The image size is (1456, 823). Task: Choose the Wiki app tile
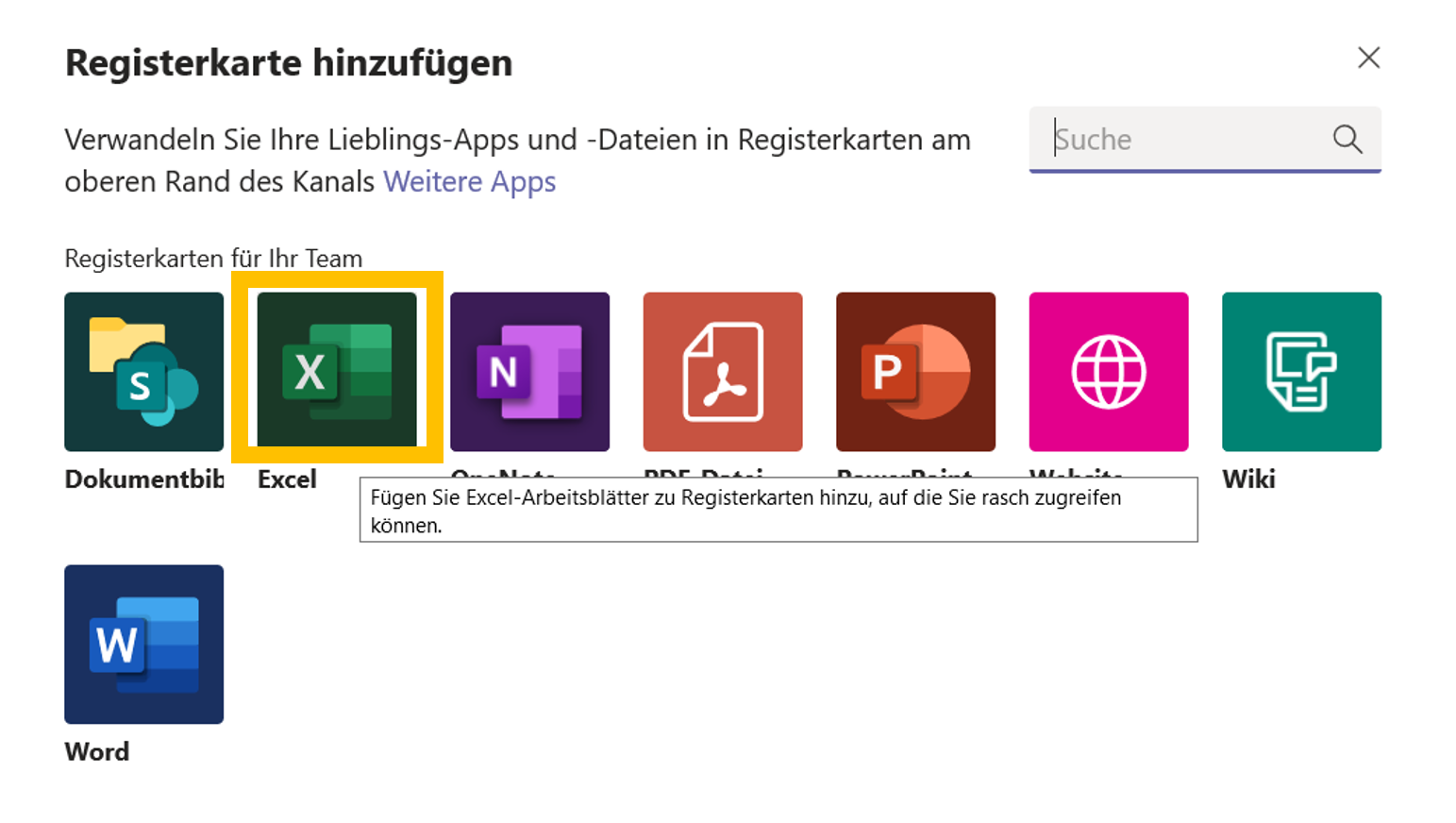[x=1301, y=372]
